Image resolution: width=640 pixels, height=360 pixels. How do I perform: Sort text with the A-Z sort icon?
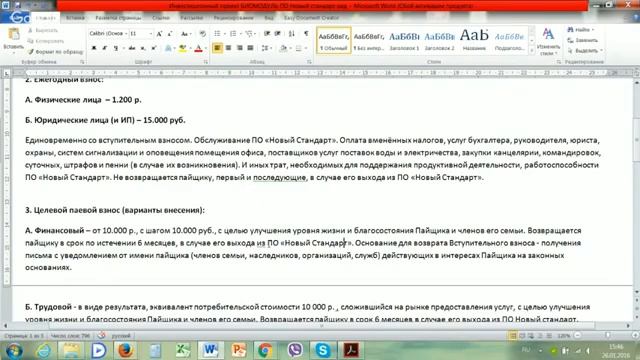[x=291, y=33]
